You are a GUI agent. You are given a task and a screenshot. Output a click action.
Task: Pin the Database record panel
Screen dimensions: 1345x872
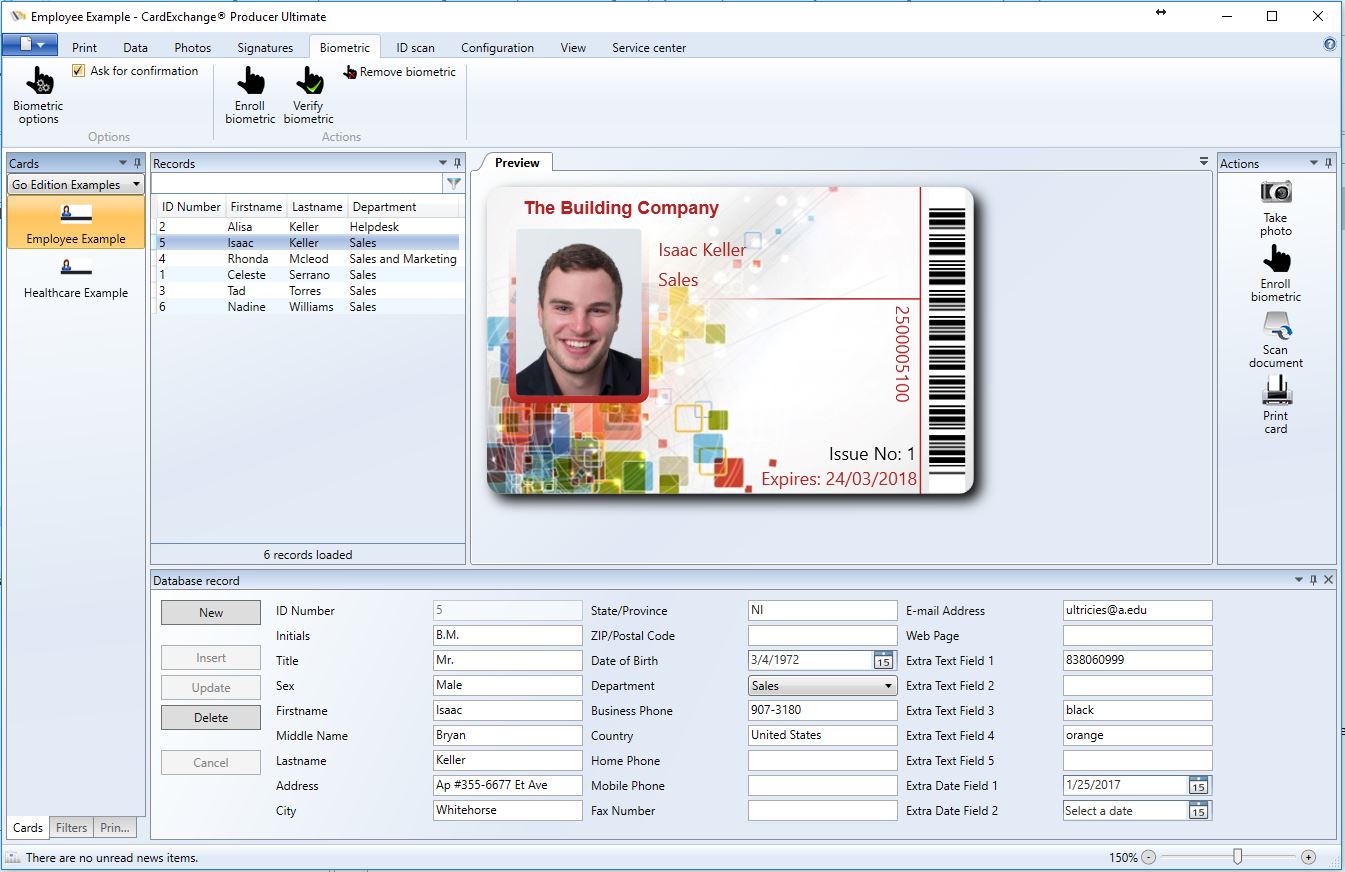pos(1314,580)
